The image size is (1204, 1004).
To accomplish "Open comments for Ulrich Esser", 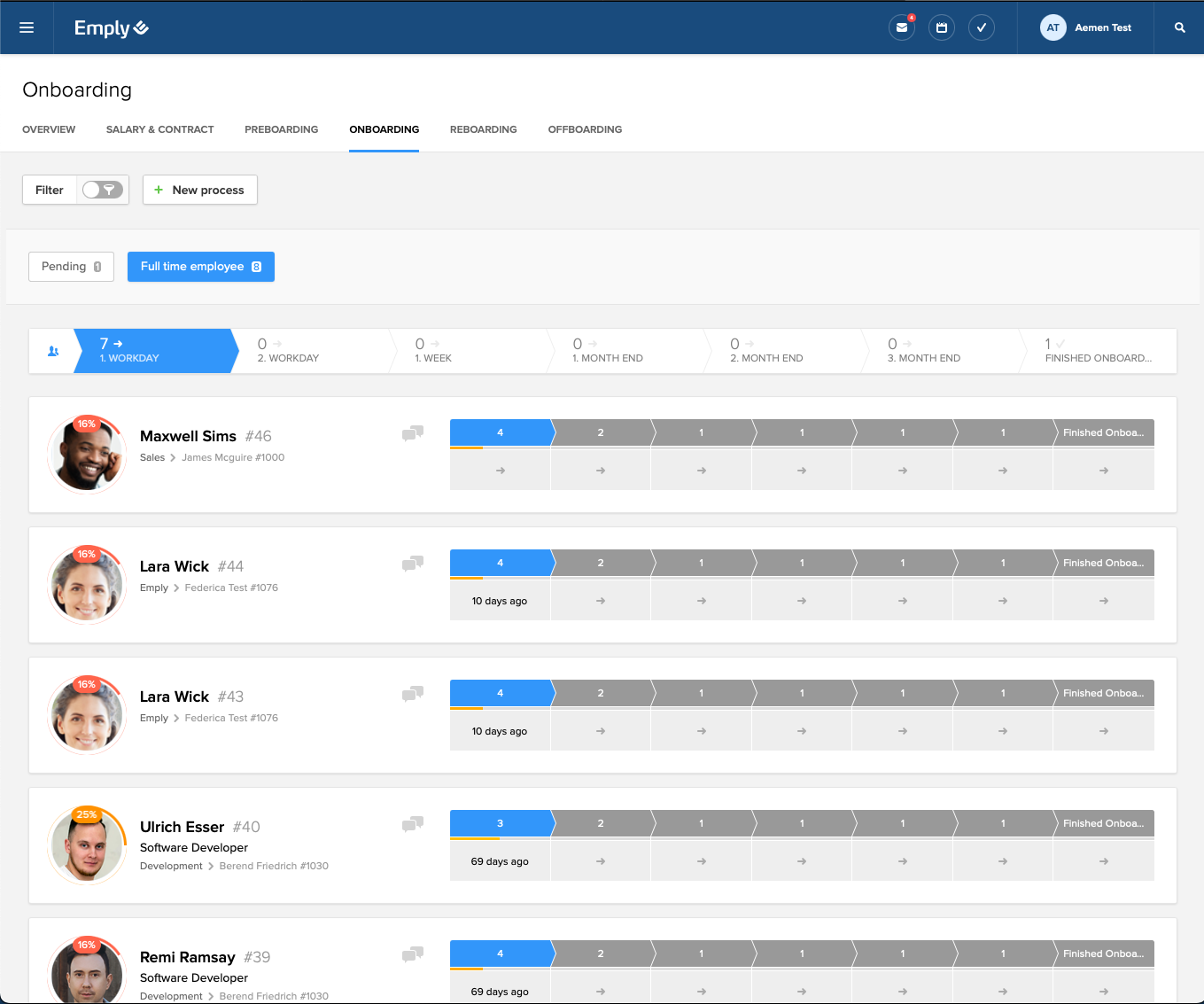I will point(413,824).
